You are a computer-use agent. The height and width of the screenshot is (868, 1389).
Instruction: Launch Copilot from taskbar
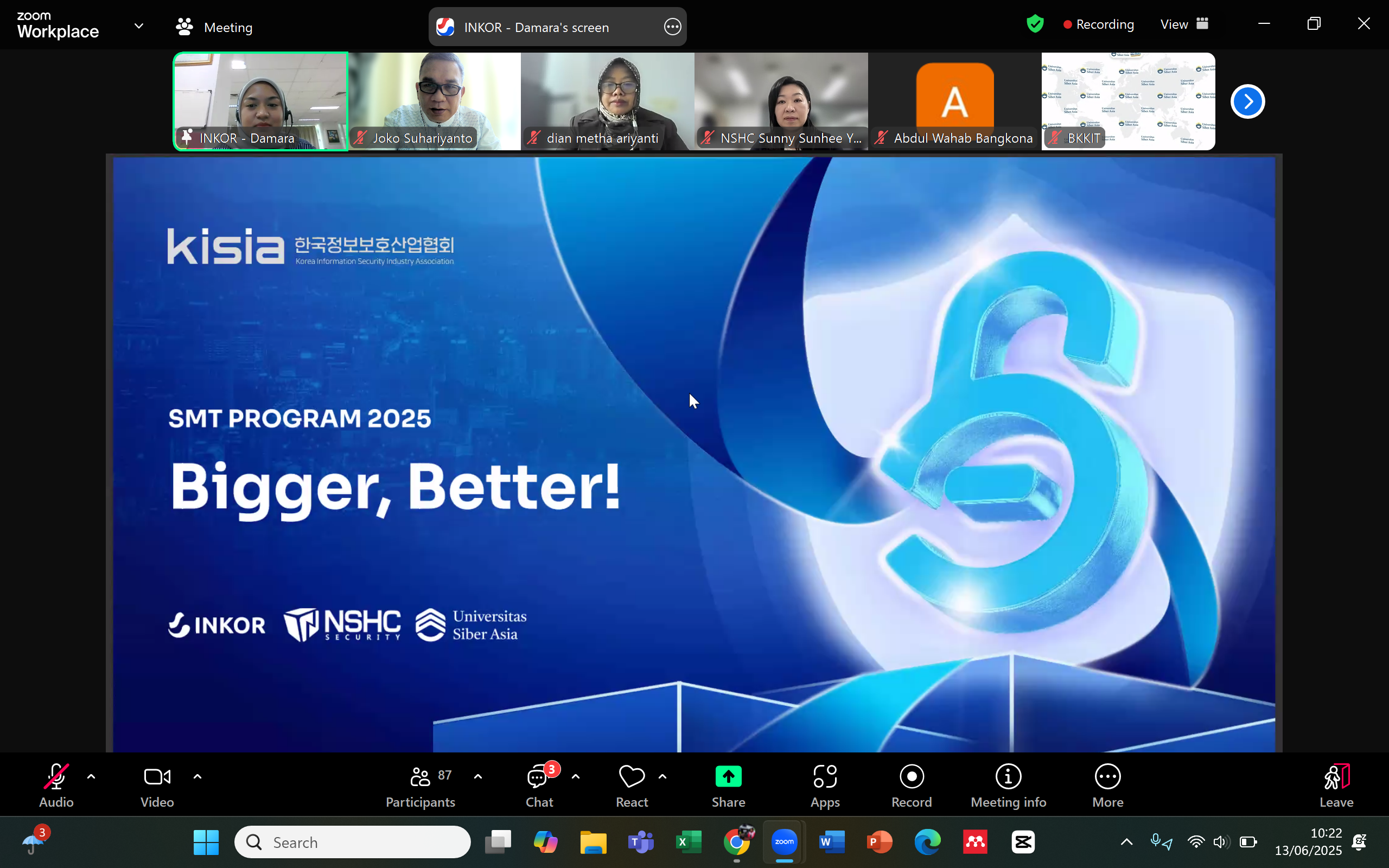pos(545,842)
